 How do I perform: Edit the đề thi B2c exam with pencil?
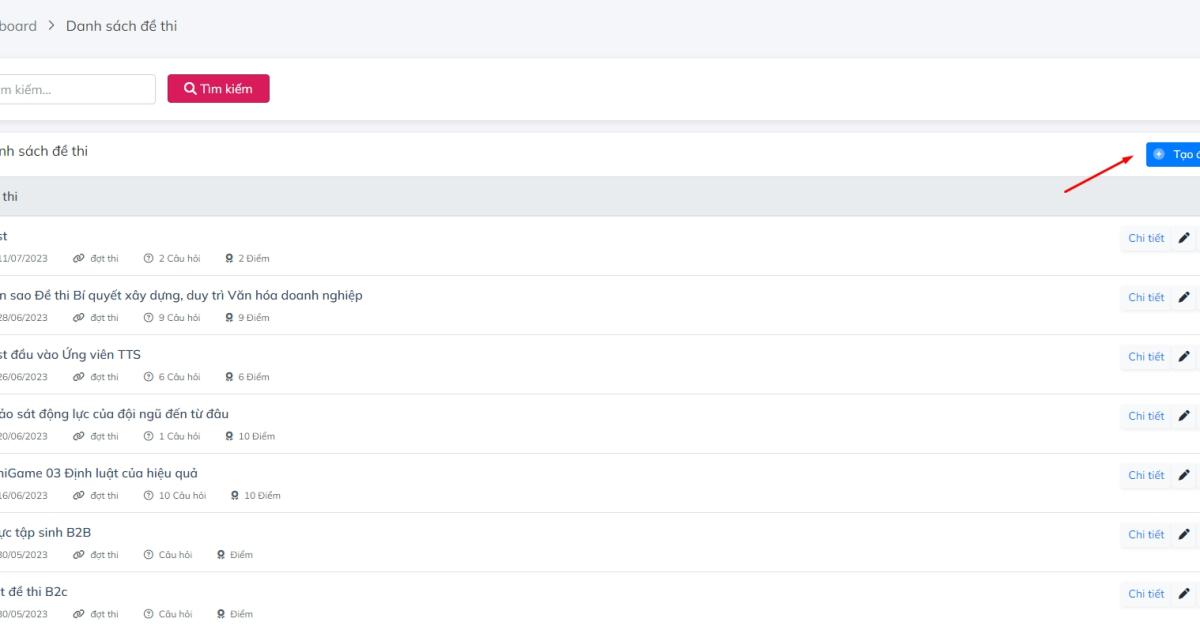1185,594
